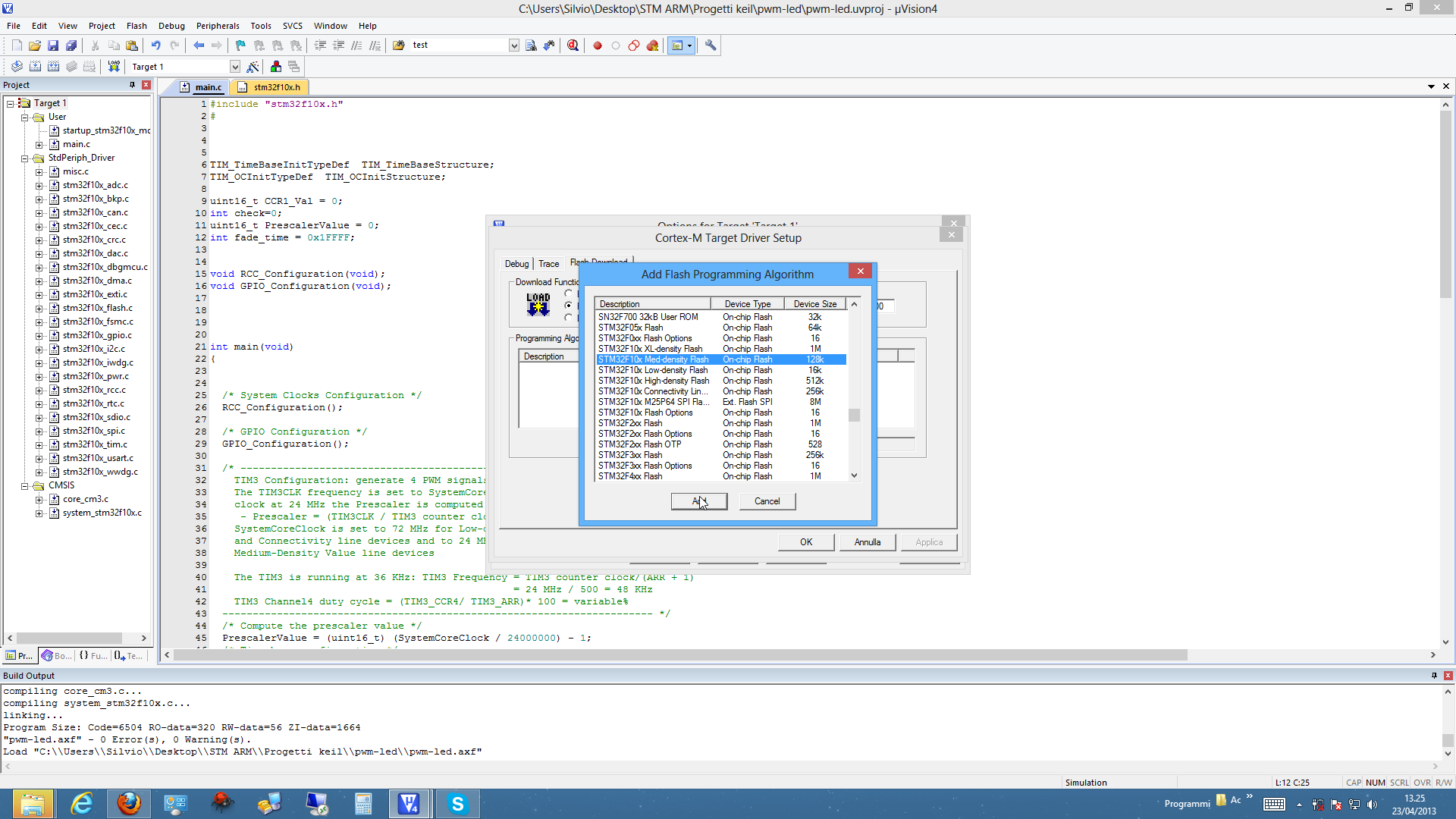Screen dimensions: 1456x819
Task: Click the algorithm list scrollbar down arrow
Action: tap(854, 475)
